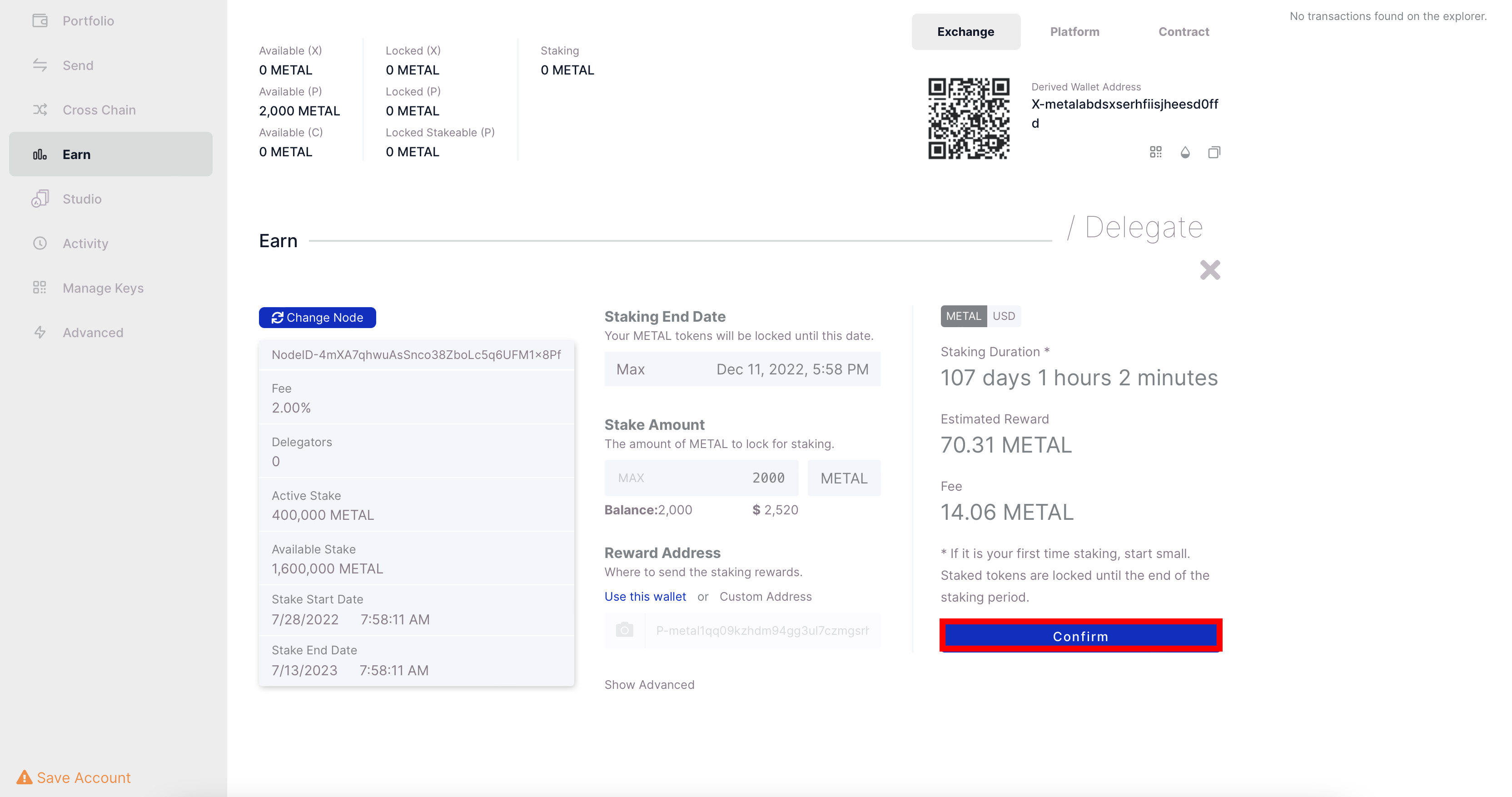This screenshot has height=797, width=1512.
Task: Copy wallet address using copy icon
Action: click(1214, 153)
